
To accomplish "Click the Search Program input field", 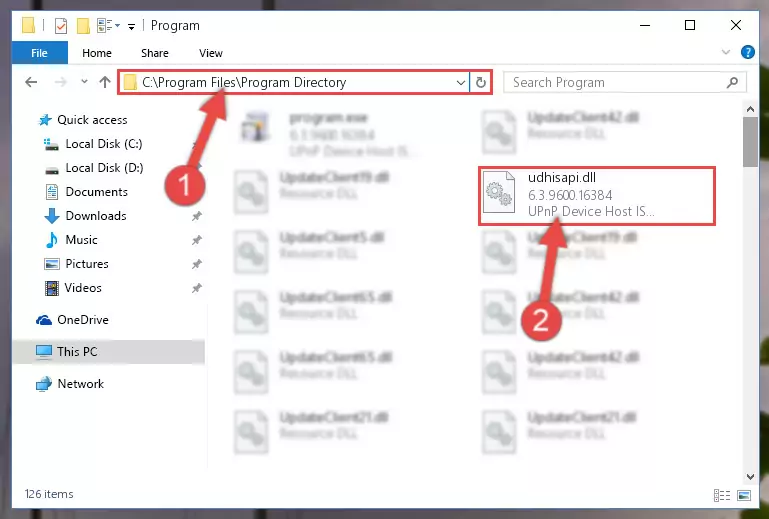I will tap(625, 82).
